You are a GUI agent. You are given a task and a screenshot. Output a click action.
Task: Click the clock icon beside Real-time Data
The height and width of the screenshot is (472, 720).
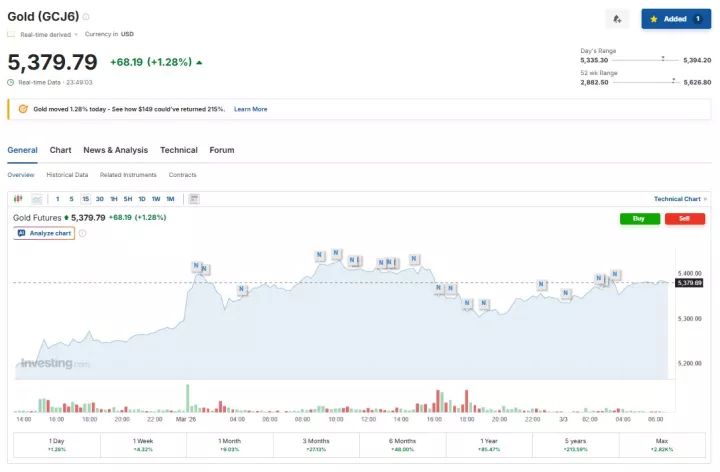pos(11,82)
